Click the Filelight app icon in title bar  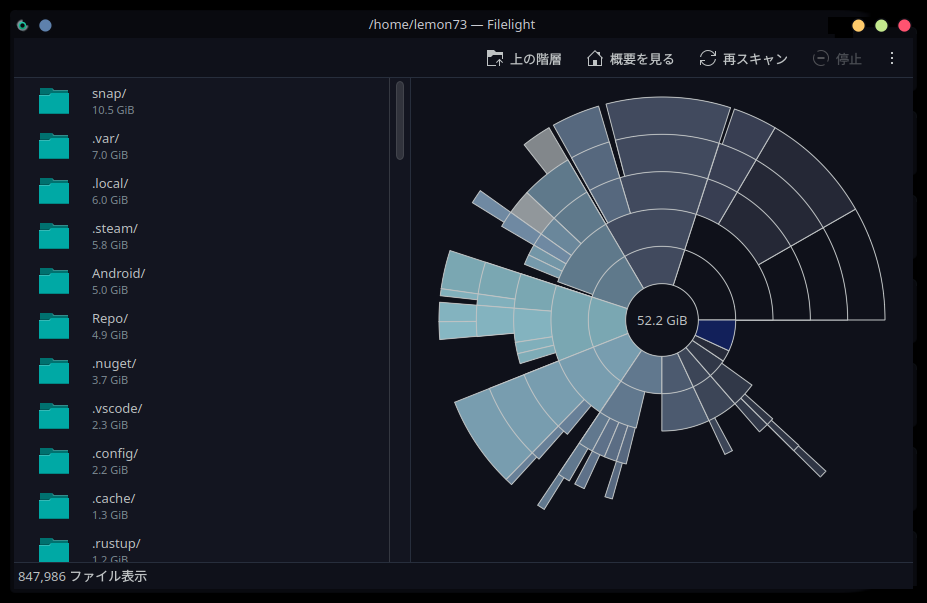coord(23,25)
